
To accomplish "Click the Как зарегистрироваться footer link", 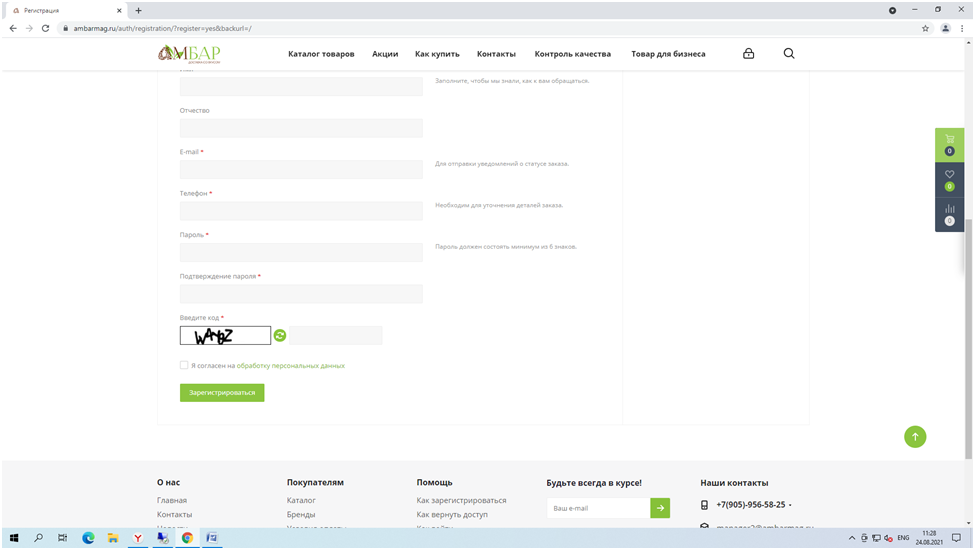I will (461, 500).
